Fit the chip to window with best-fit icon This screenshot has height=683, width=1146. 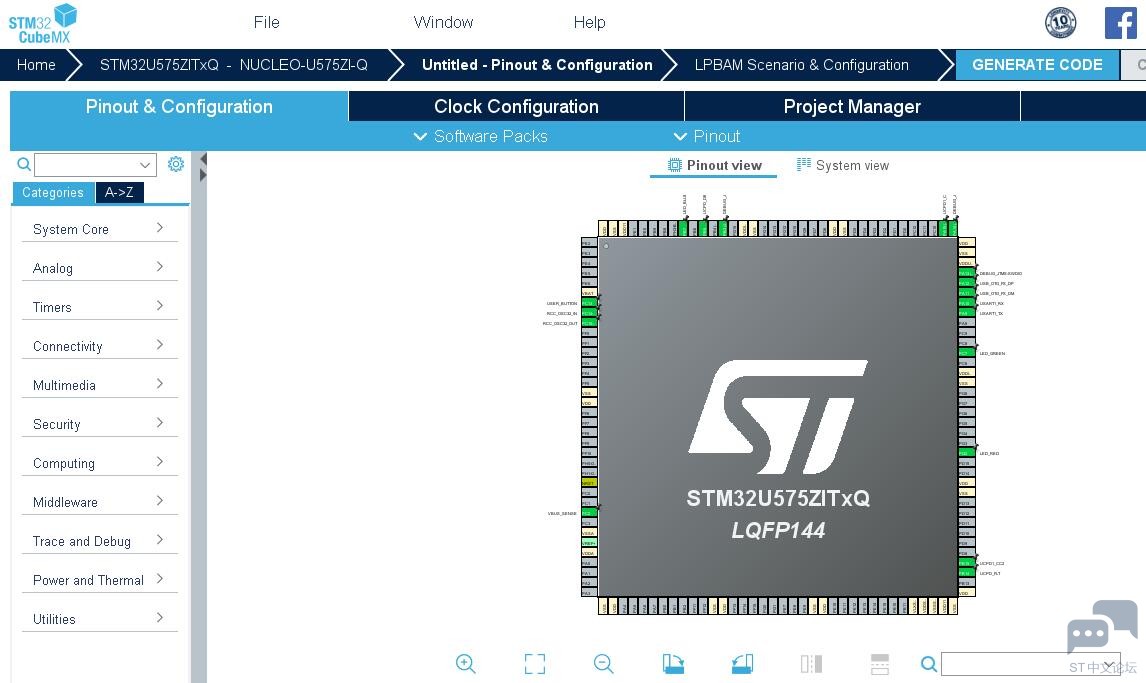click(535, 663)
